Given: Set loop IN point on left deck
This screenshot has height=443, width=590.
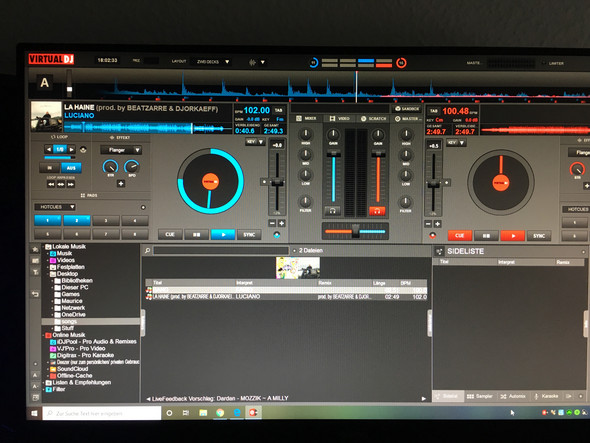Looking at the screenshot, I should point(49,168).
